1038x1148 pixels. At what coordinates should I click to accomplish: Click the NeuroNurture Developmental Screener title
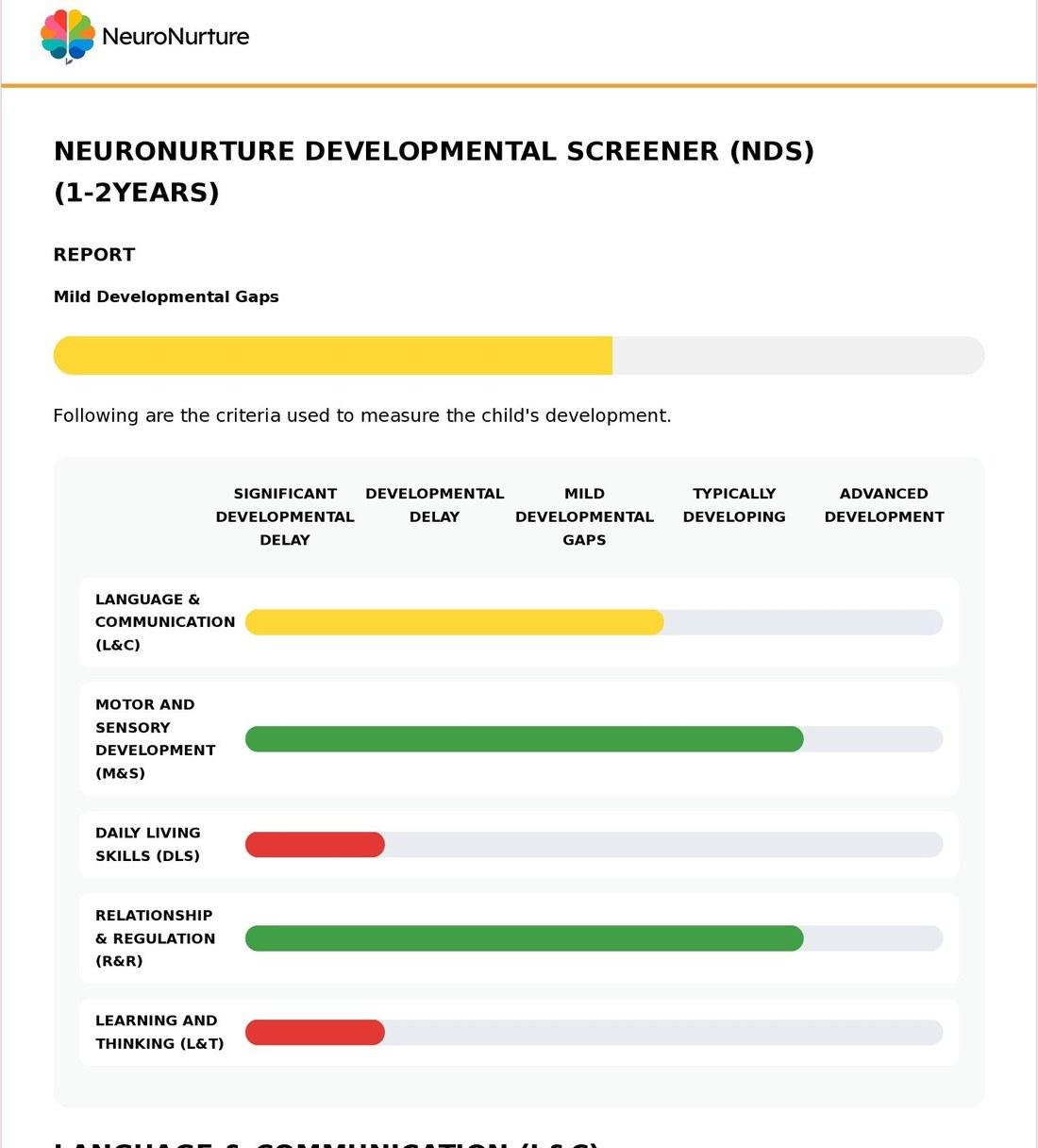(x=434, y=172)
